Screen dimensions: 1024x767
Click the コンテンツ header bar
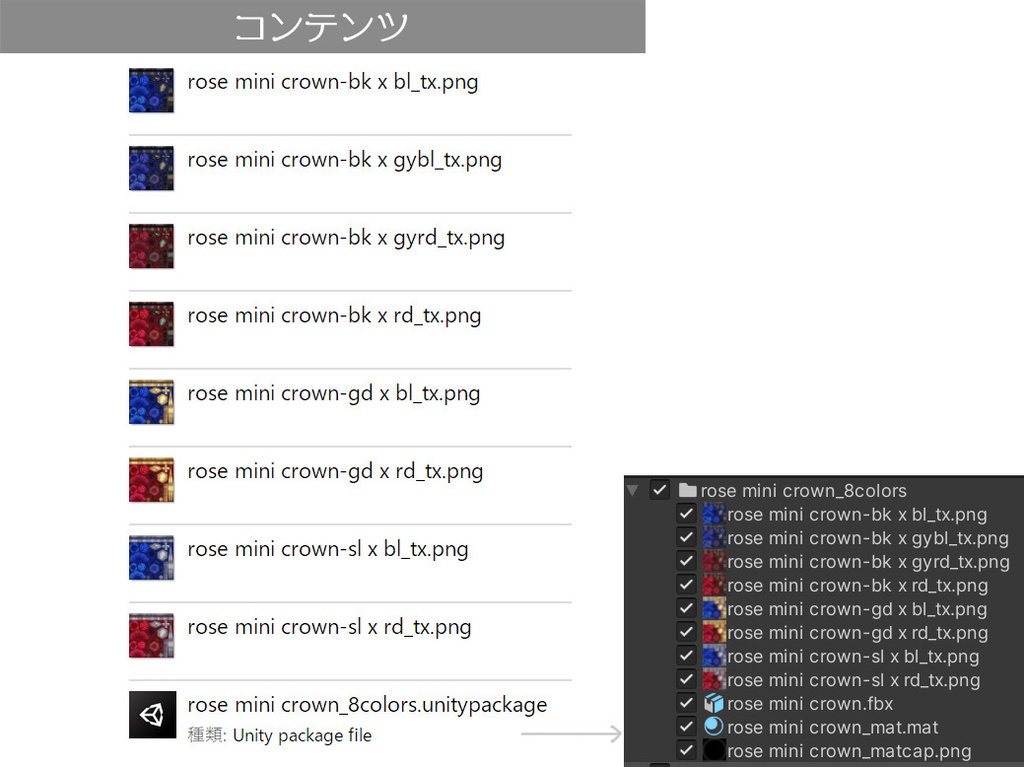323,26
